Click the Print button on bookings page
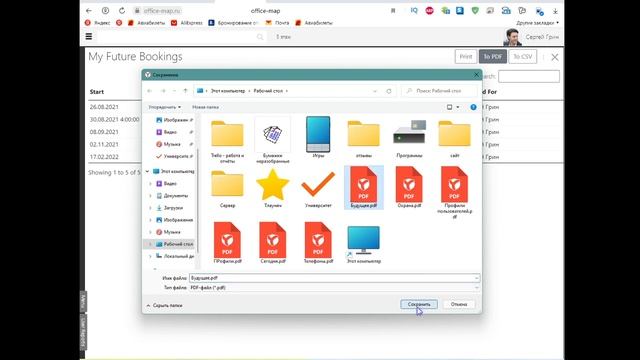The image size is (640, 360). 466,57
